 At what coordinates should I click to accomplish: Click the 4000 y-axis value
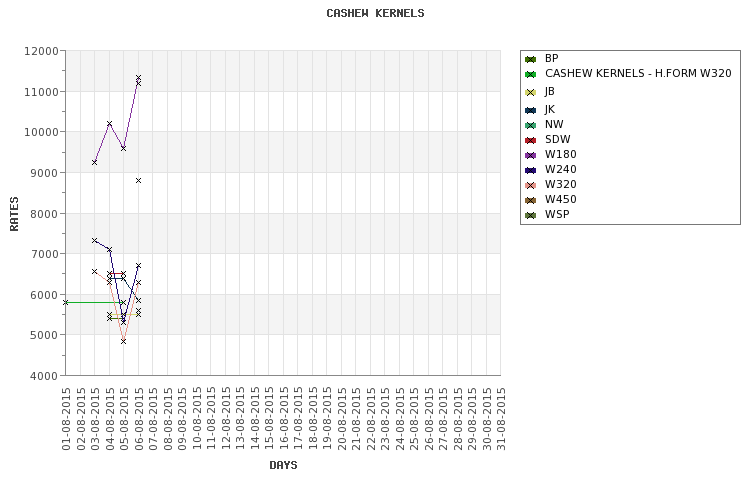click(x=44, y=376)
